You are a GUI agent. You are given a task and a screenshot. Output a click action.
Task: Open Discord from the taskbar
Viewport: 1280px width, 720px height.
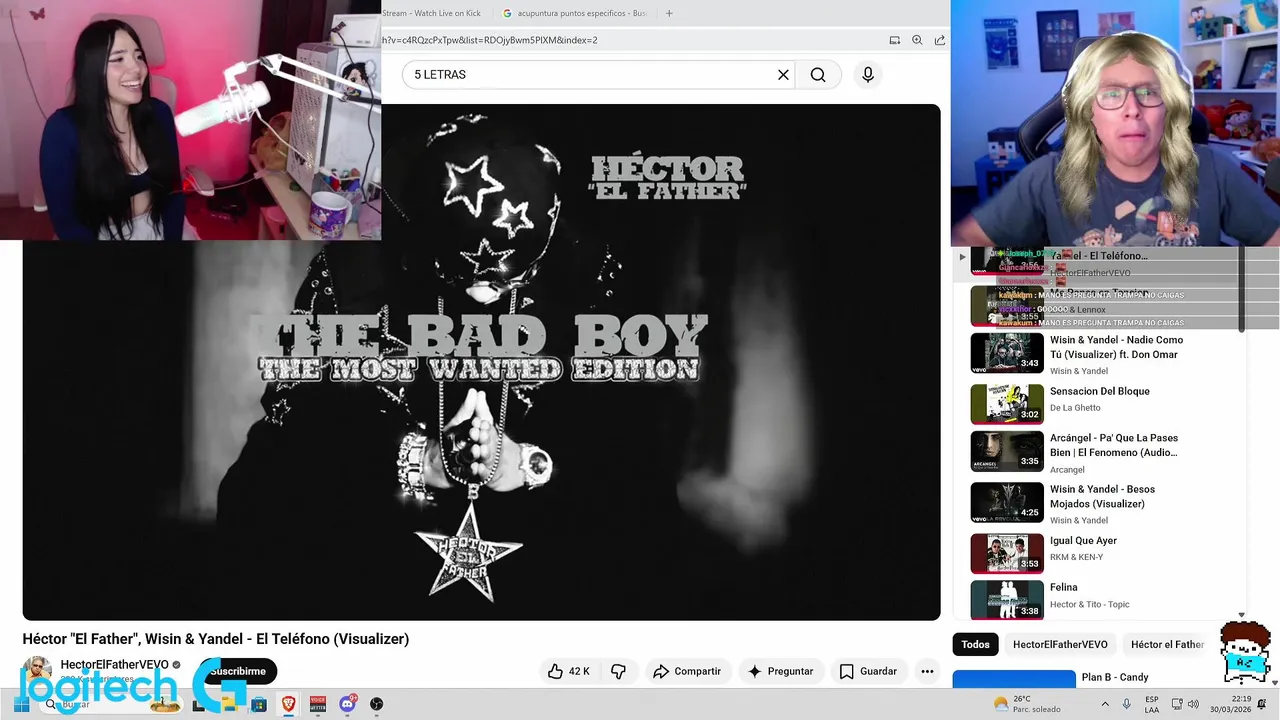(347, 704)
